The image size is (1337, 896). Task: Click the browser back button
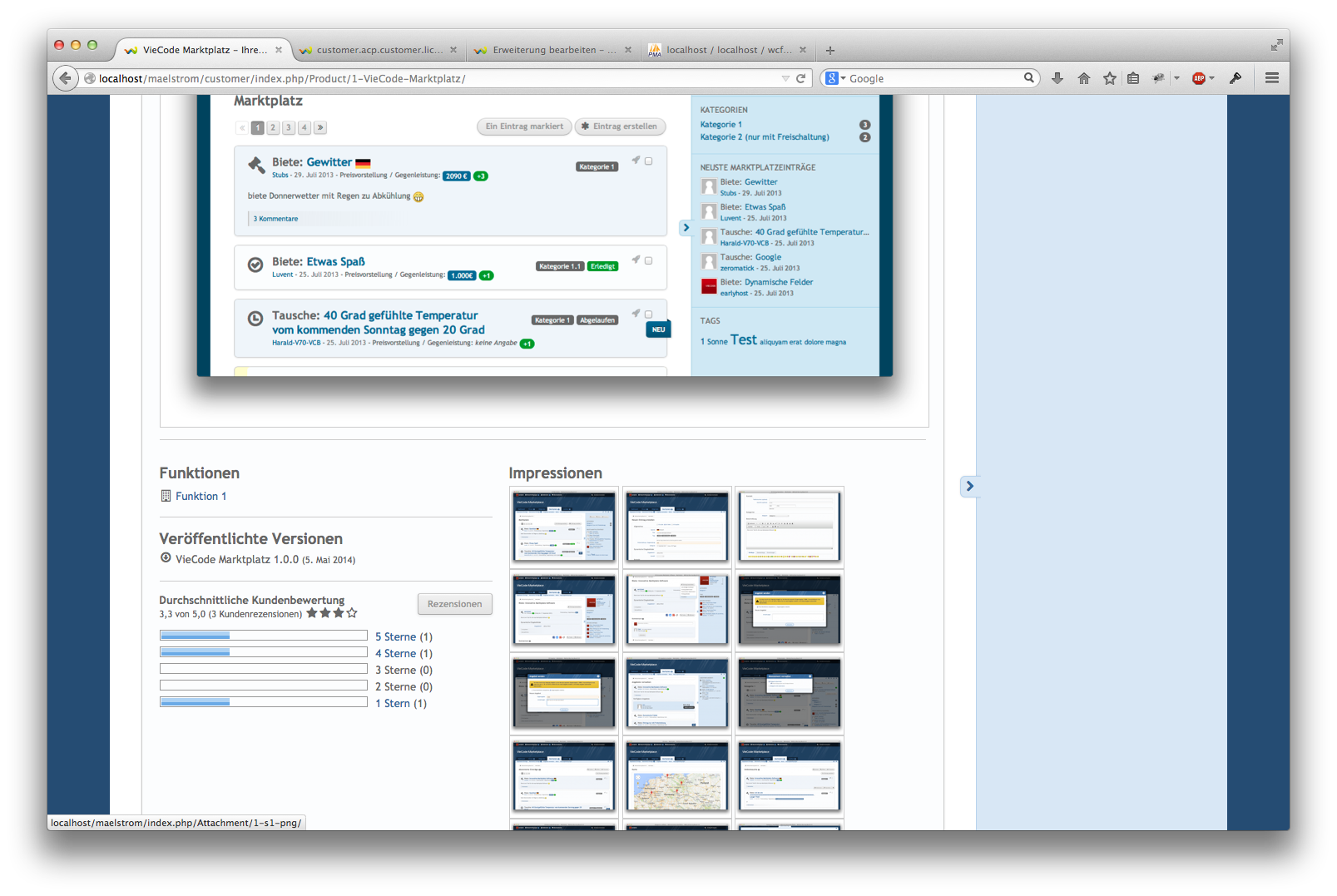click(65, 78)
